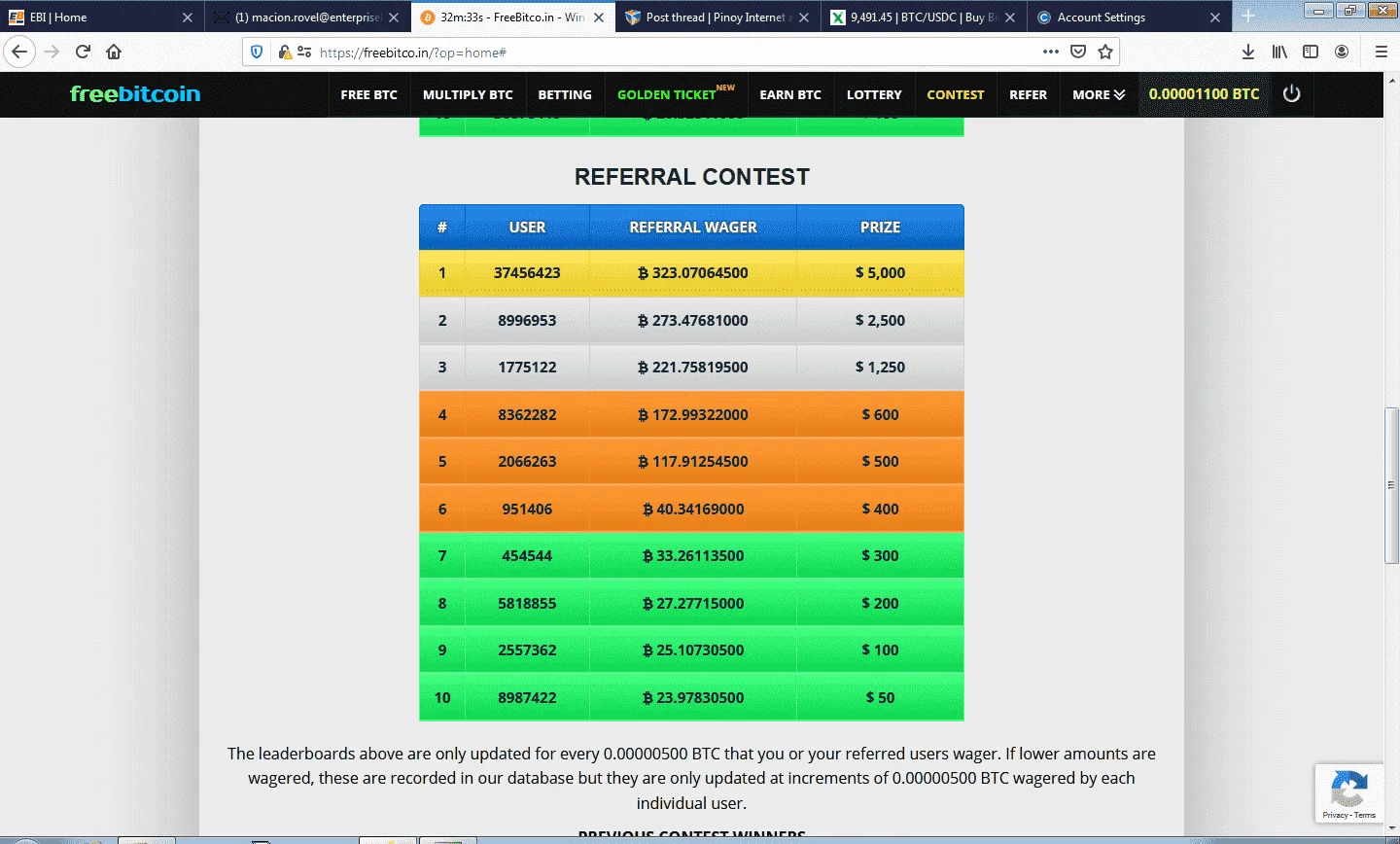
Task: Expand the MORE dropdown menu
Action: pos(1099,94)
